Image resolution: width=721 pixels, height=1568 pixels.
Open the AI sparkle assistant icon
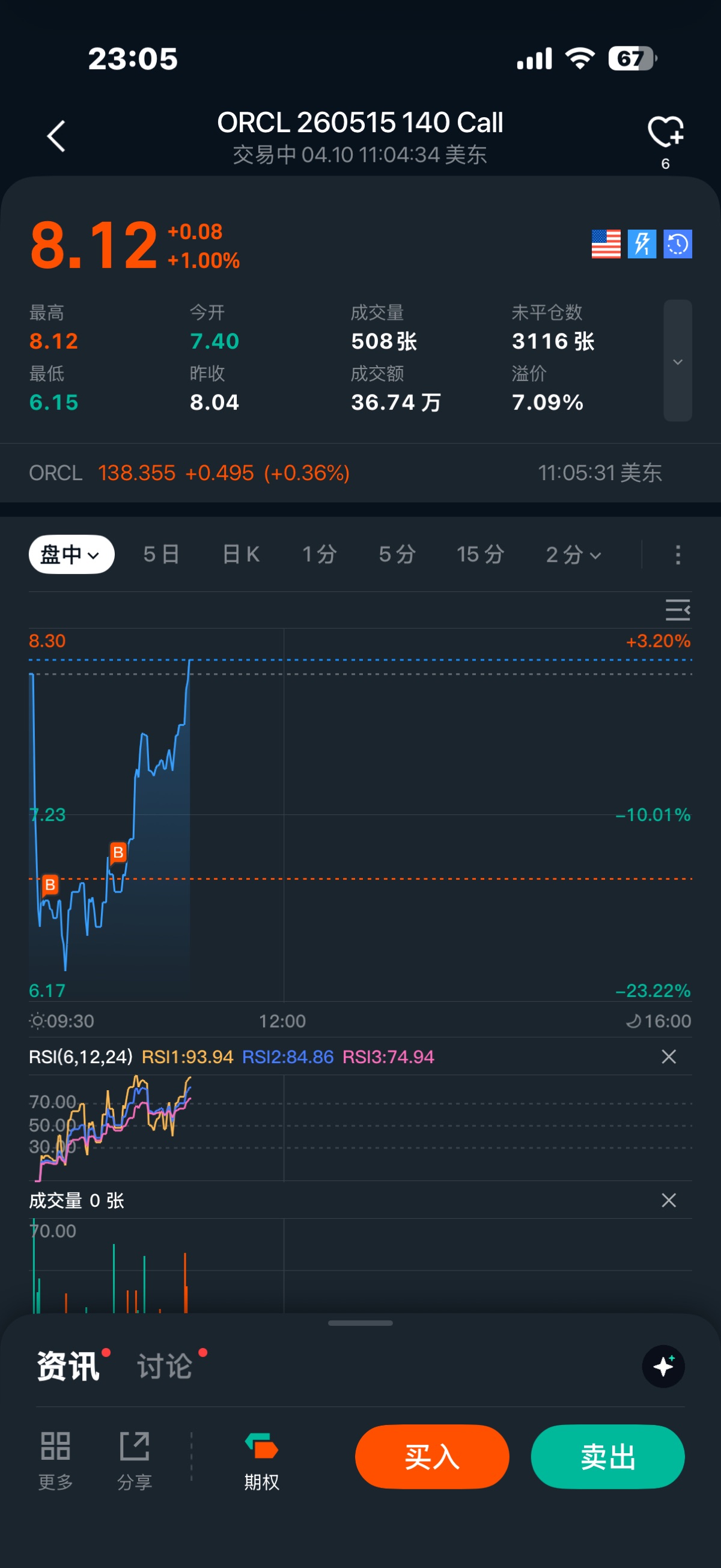[663, 1367]
